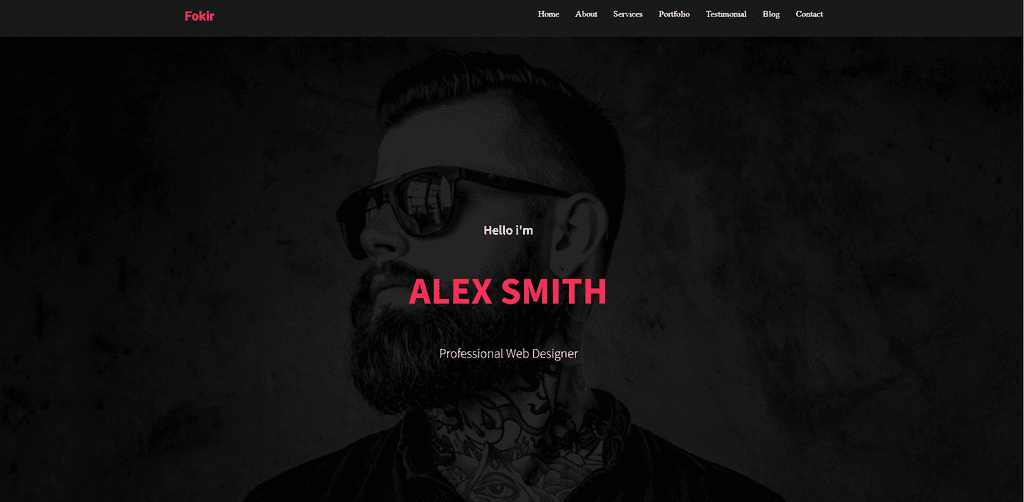Click the Fokir logo in the navbar
Viewport: 1024px width, 502px height.
[199, 16]
